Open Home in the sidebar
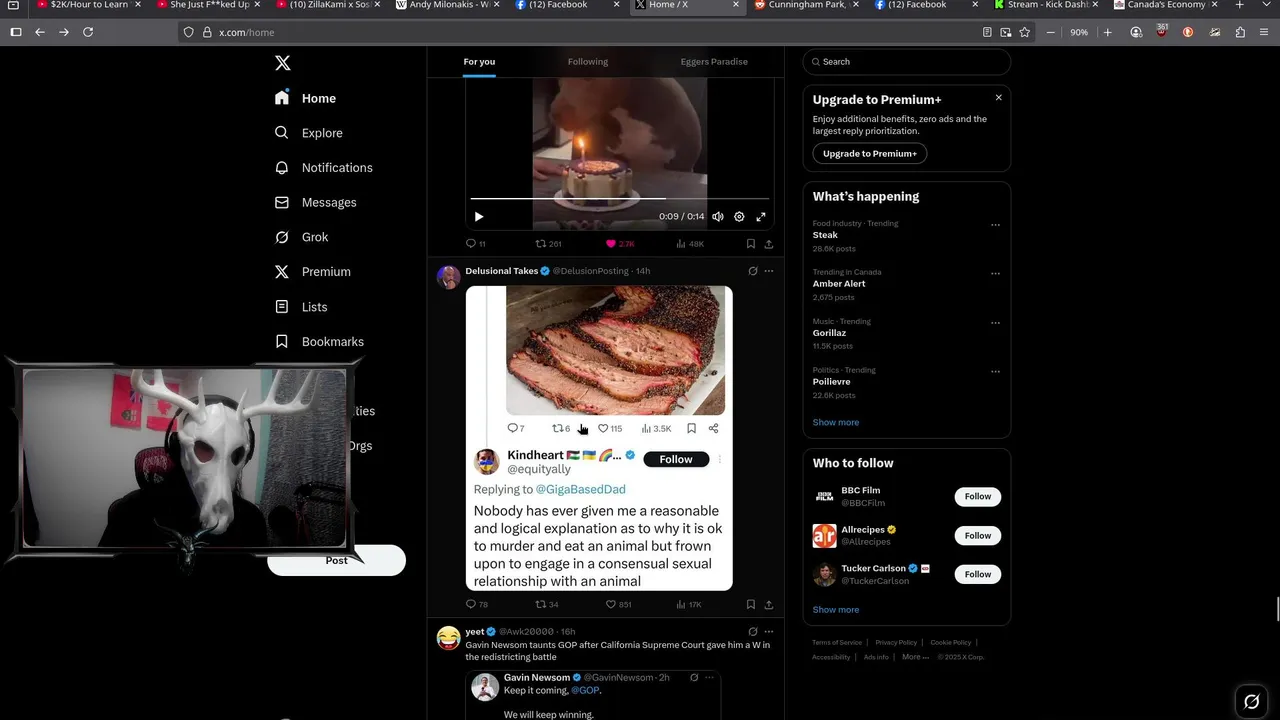Image resolution: width=1280 pixels, height=720 pixels. coord(305,98)
